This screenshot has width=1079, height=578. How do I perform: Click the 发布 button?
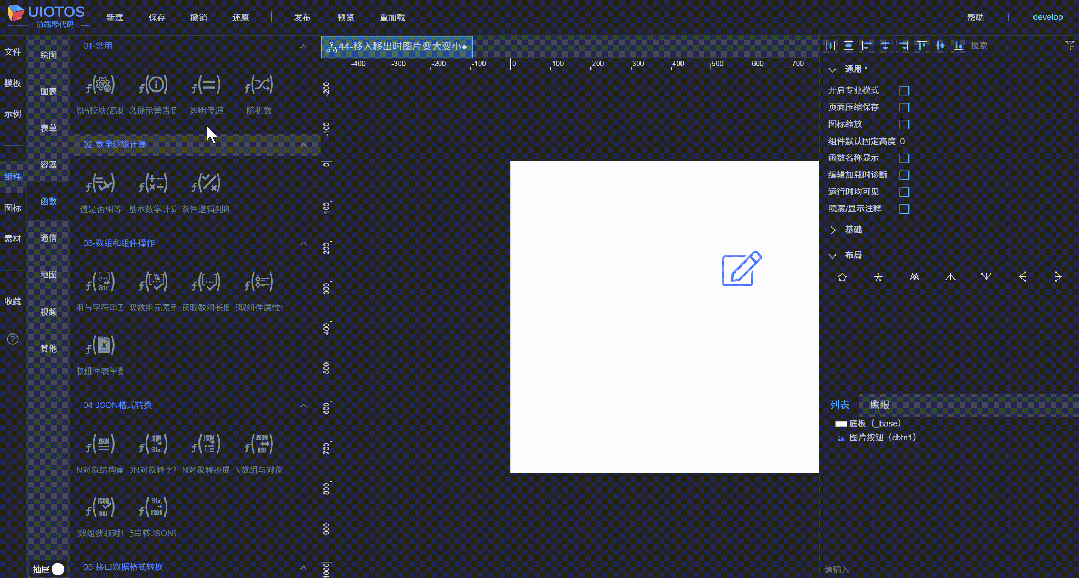pyautogui.click(x=301, y=17)
